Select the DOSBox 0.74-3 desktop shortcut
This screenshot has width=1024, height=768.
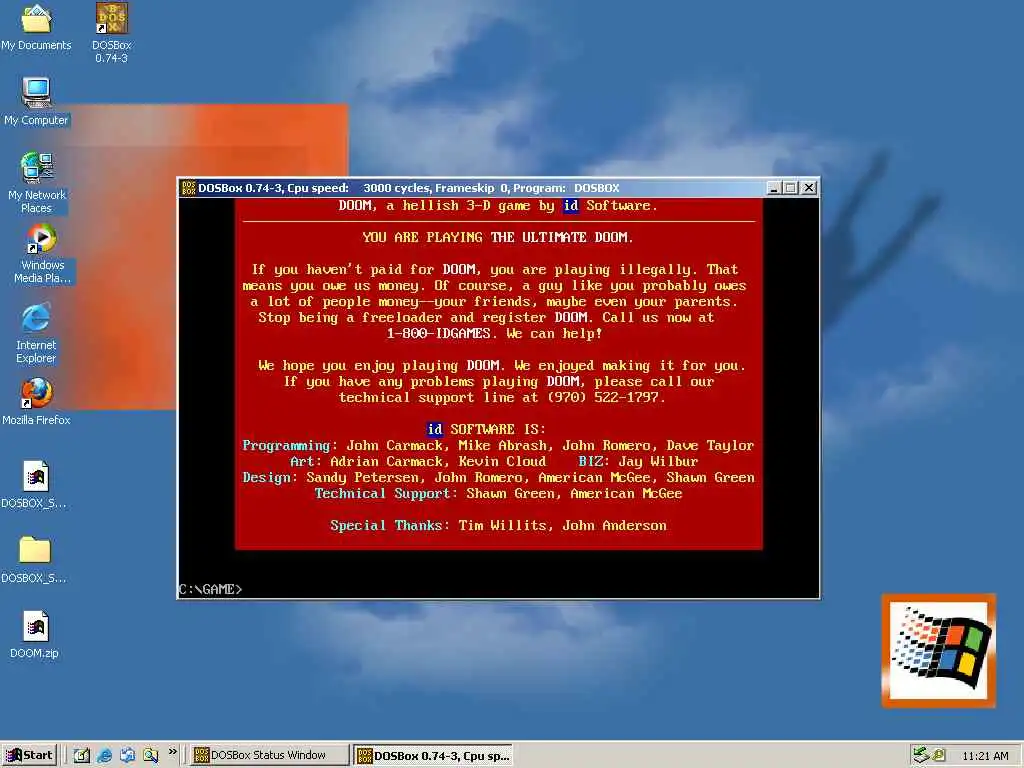[x=112, y=33]
